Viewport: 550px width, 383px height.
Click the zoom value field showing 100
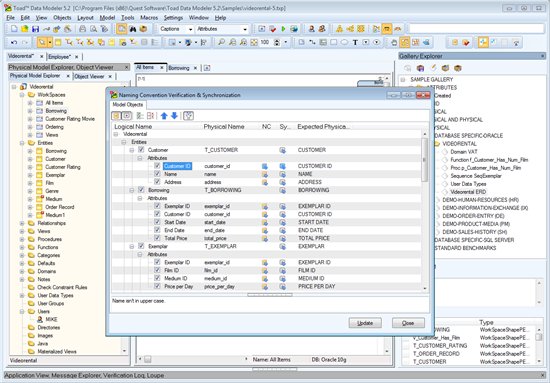tap(265, 42)
